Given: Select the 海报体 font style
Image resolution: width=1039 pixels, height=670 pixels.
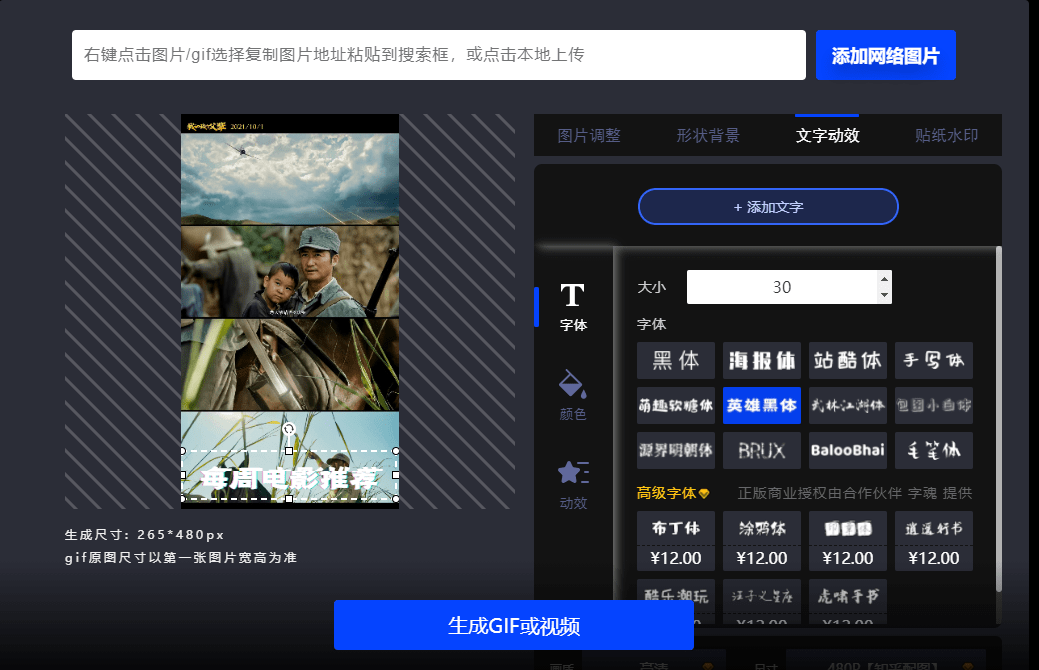Looking at the screenshot, I should point(762,360).
